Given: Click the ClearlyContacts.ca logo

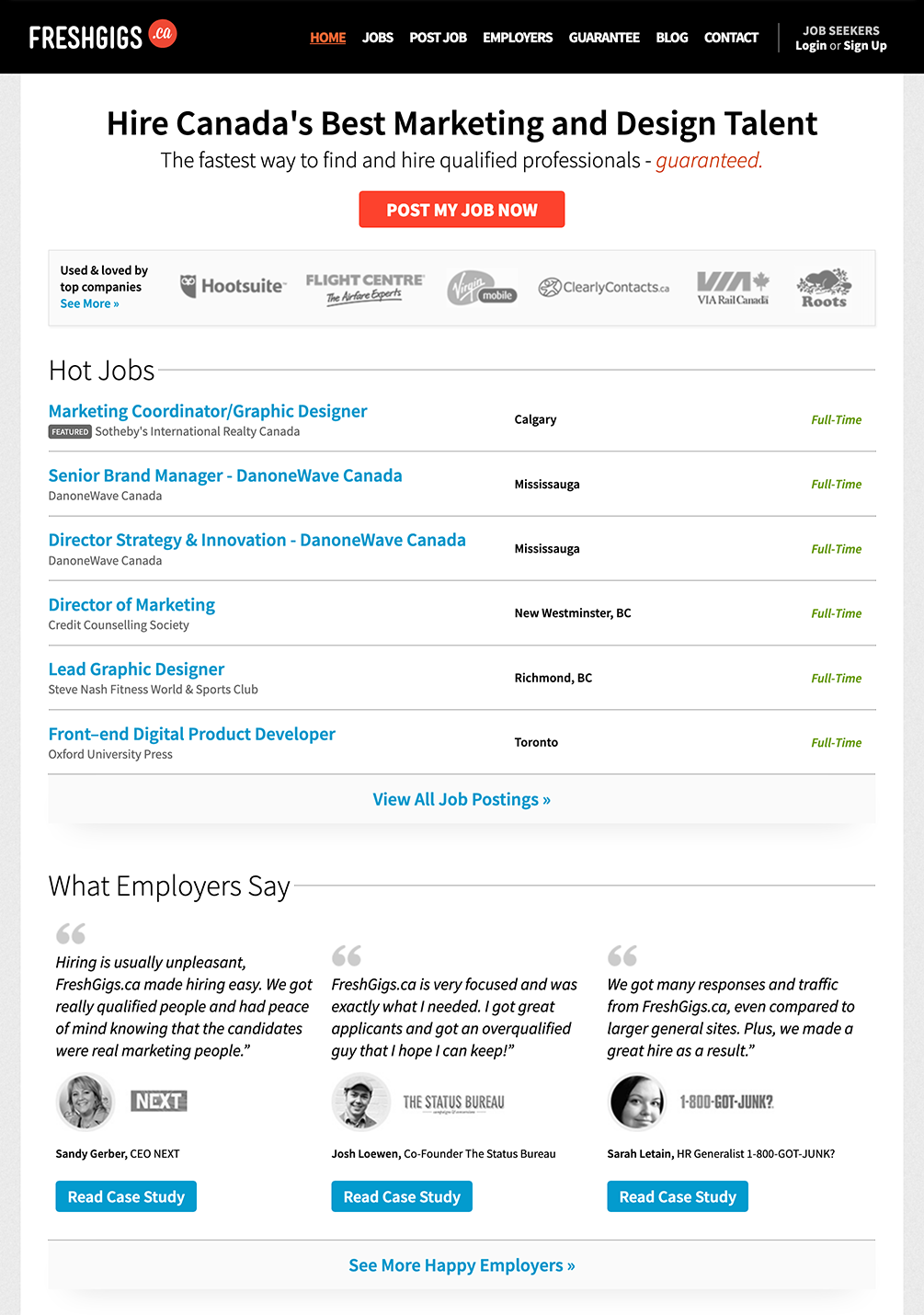Looking at the screenshot, I should coord(604,288).
